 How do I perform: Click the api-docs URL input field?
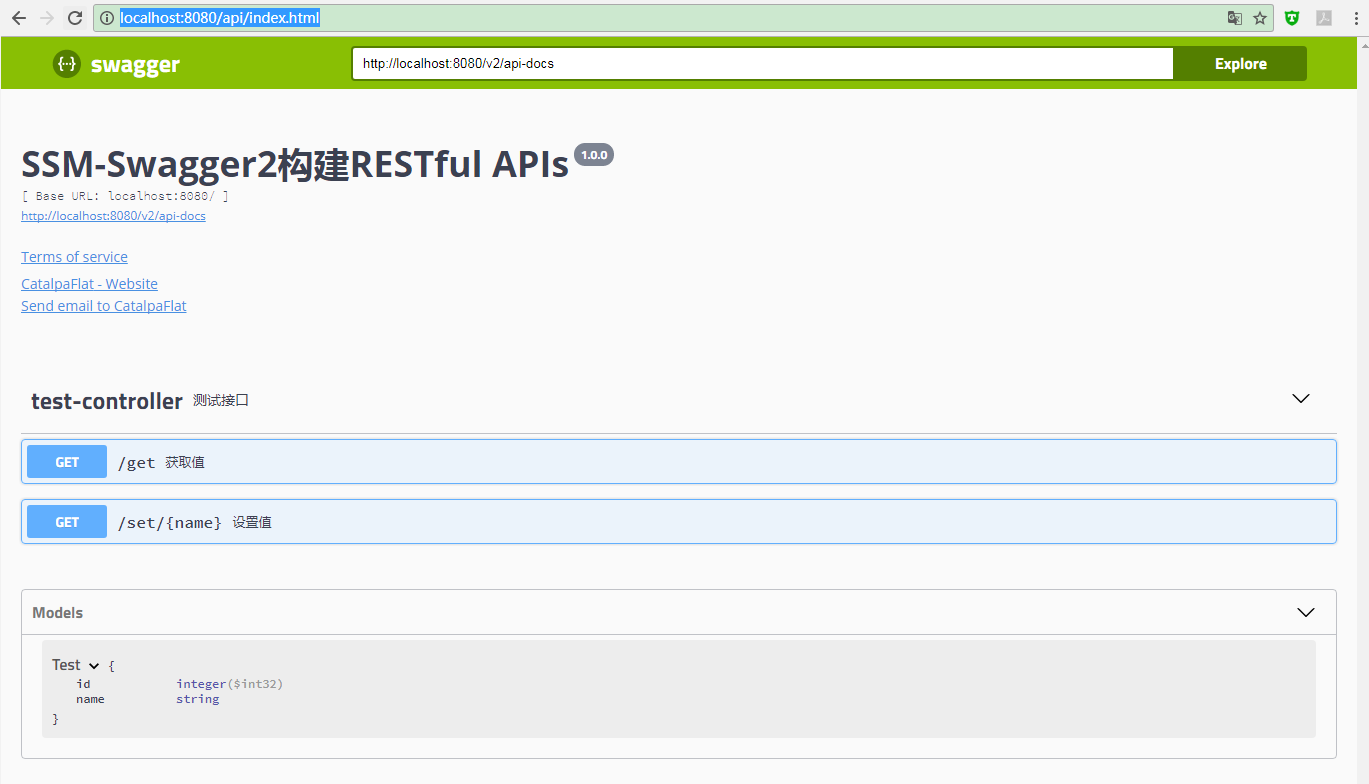coord(762,63)
